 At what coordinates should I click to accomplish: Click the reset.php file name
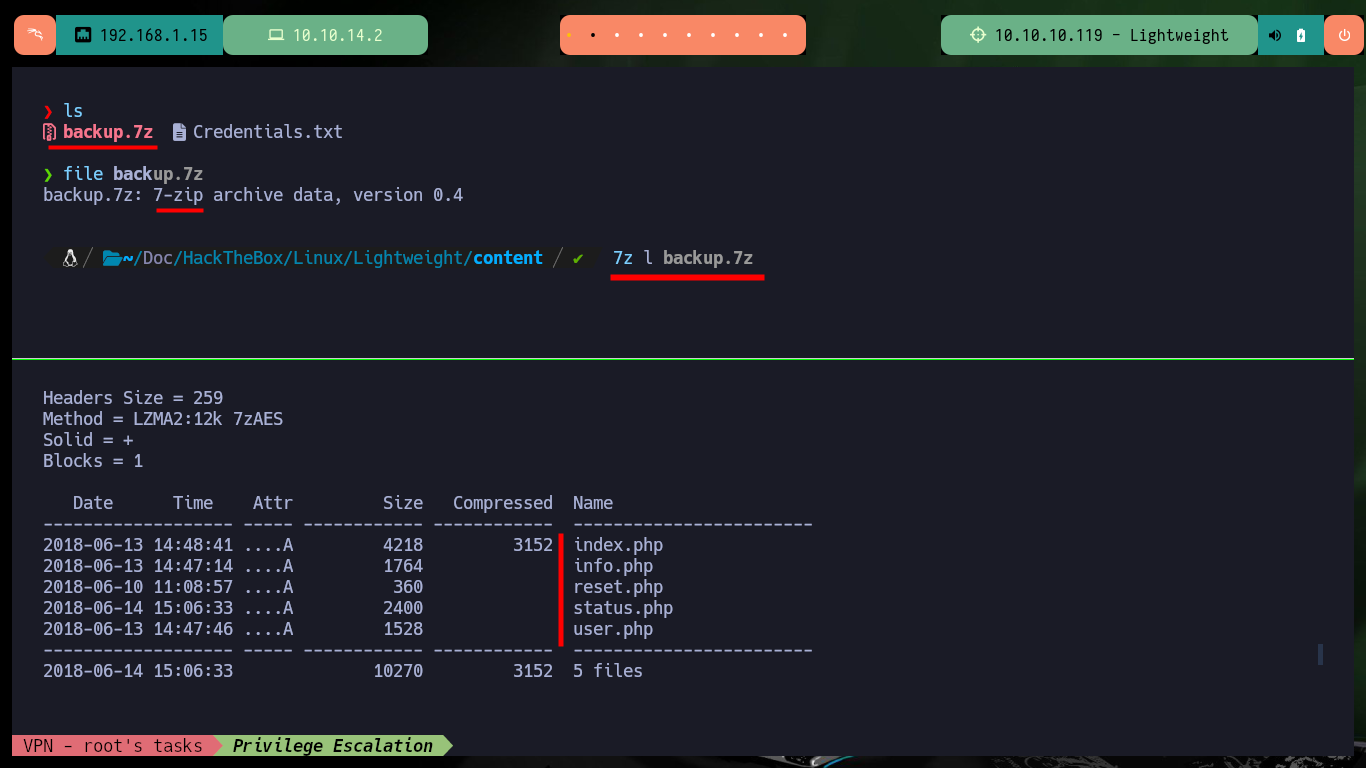(618, 587)
